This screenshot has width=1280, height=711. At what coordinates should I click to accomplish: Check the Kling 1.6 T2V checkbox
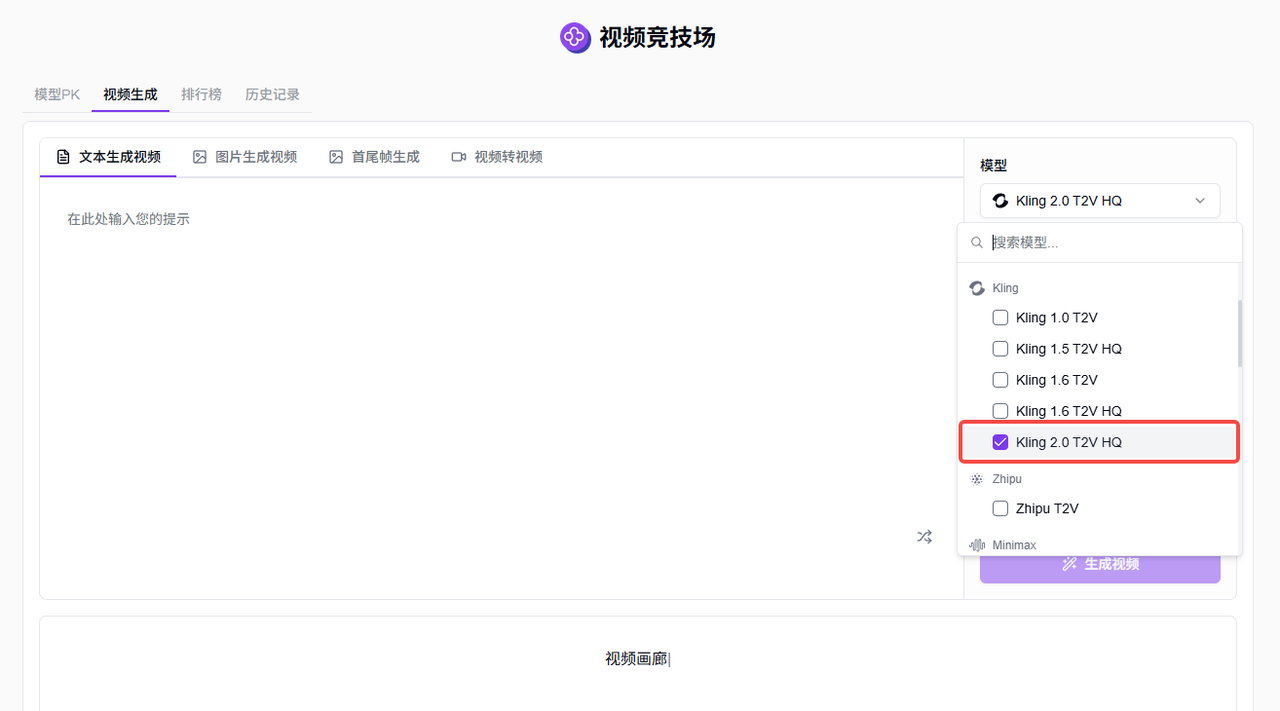pyautogui.click(x=1000, y=380)
